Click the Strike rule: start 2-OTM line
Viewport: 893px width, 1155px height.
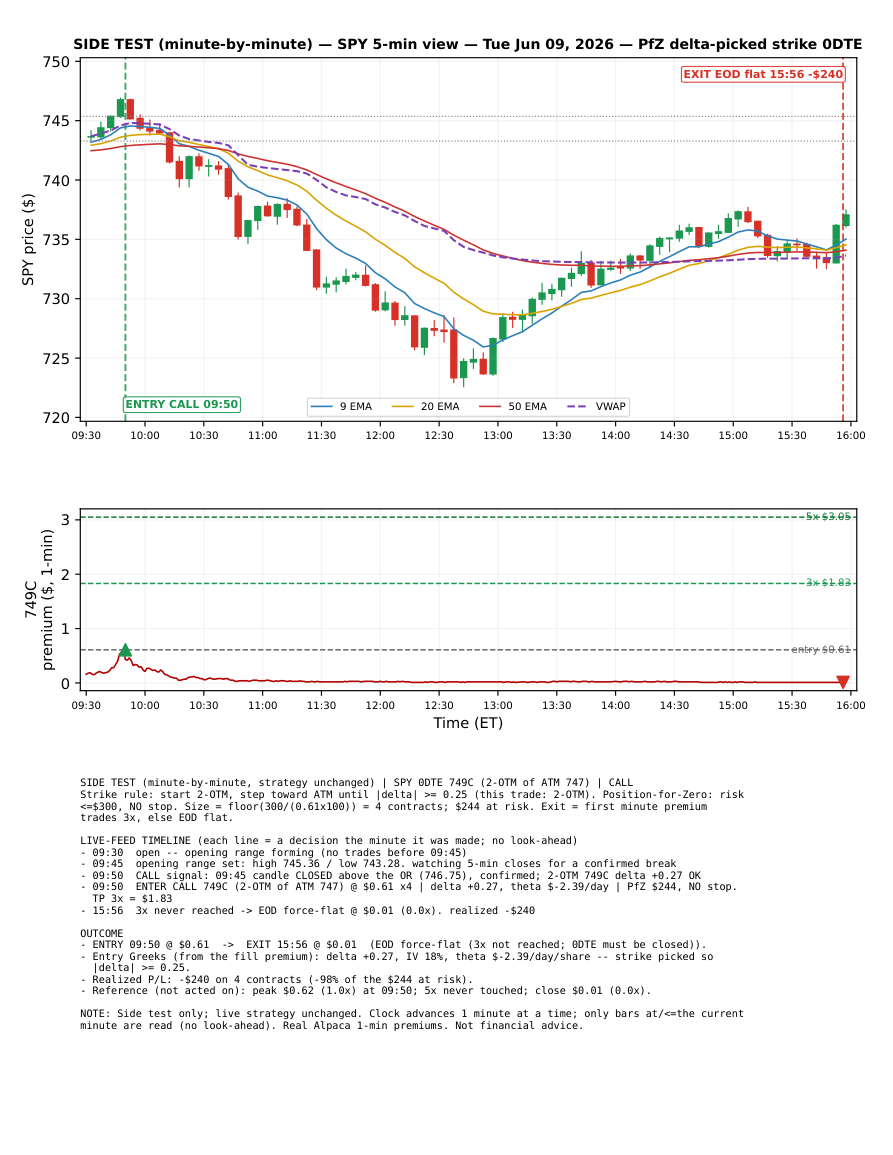(412, 806)
